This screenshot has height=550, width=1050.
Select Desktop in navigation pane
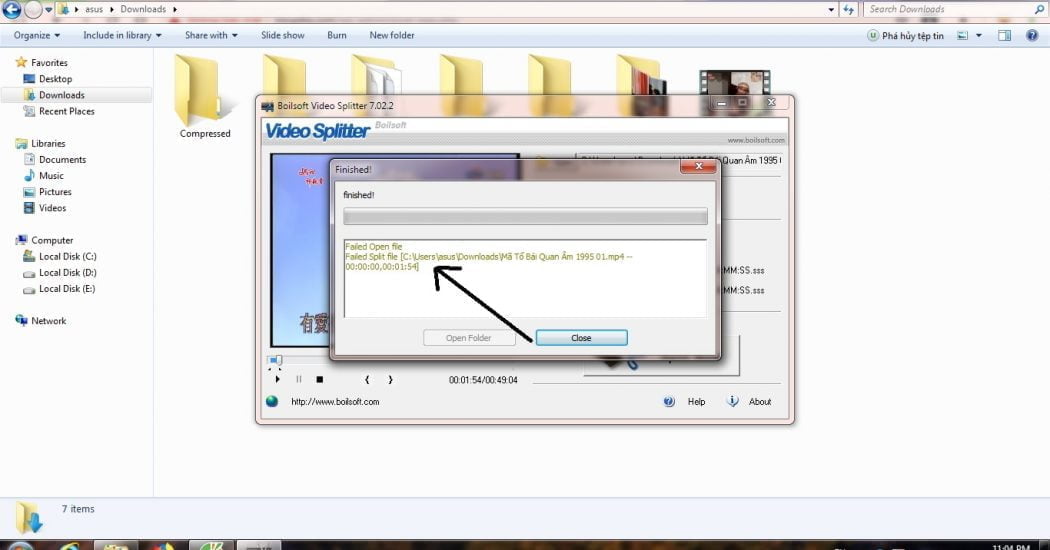coord(55,78)
